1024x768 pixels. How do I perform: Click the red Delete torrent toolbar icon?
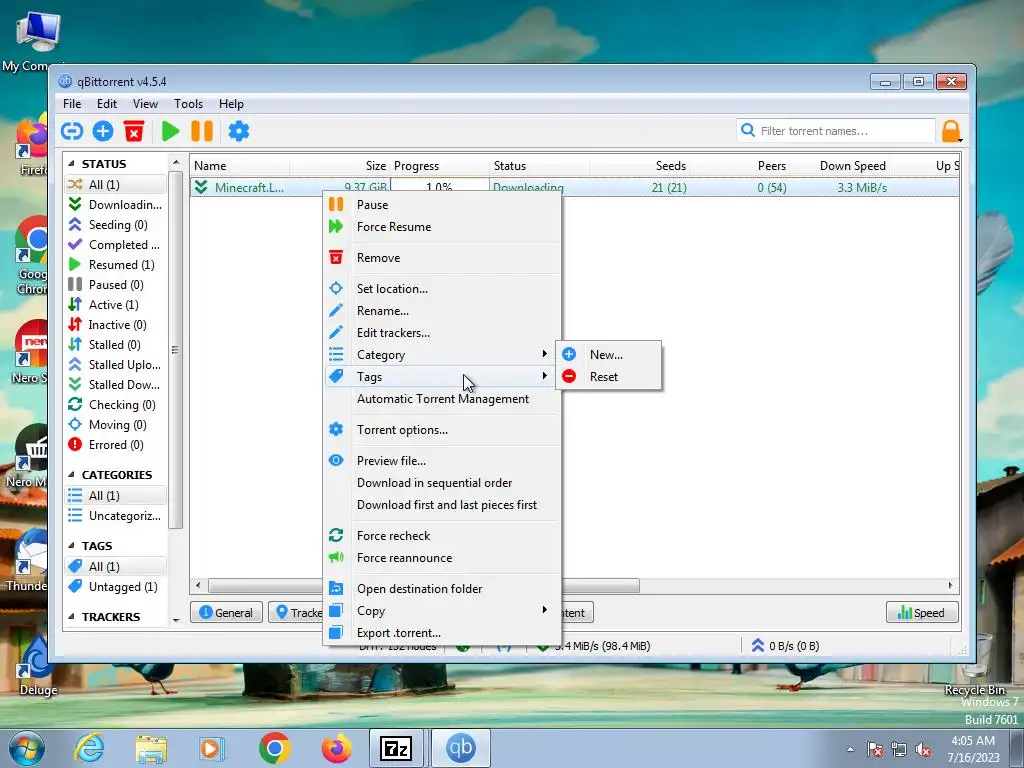134,131
